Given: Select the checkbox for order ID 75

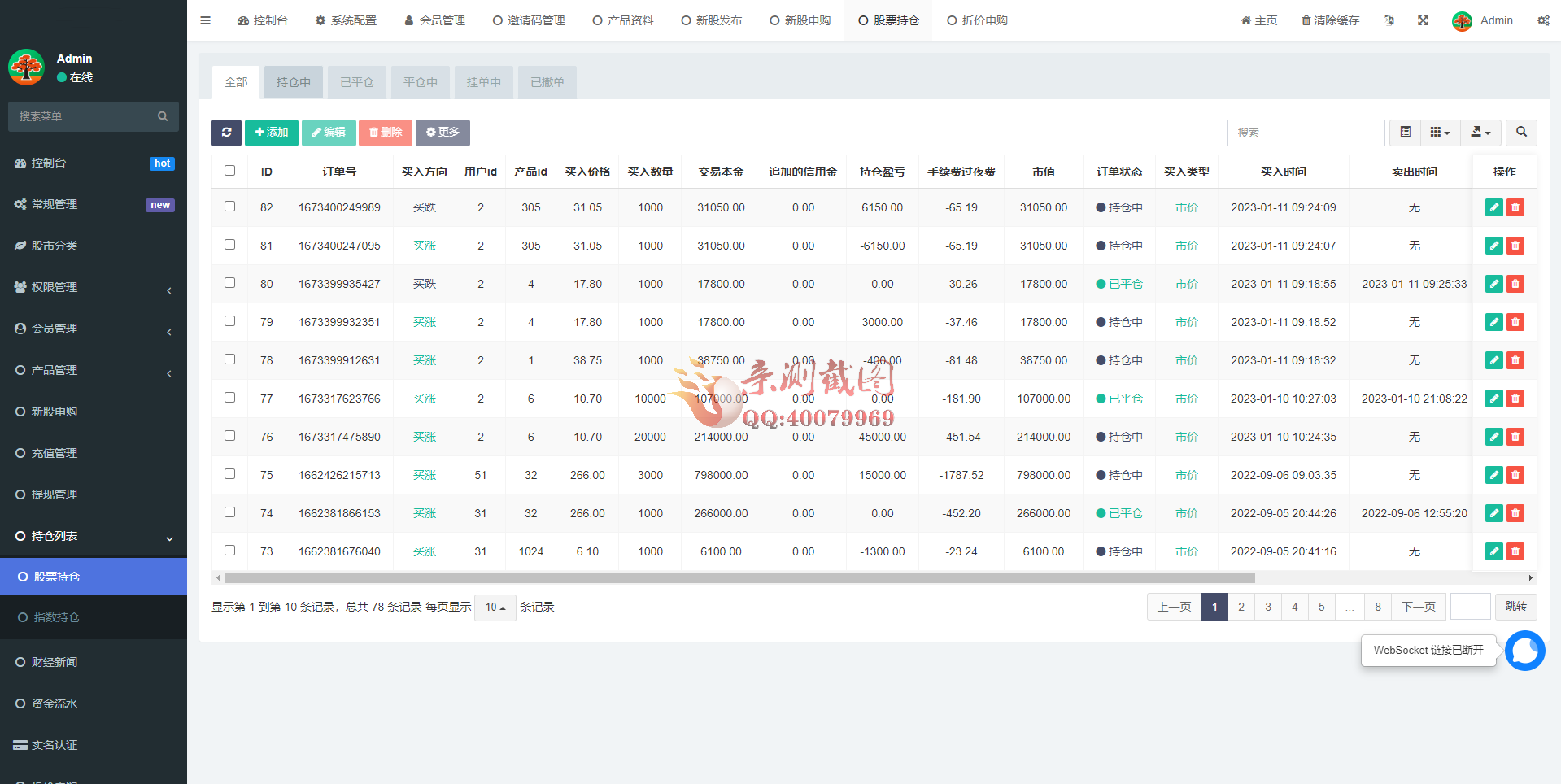Looking at the screenshot, I should (229, 474).
